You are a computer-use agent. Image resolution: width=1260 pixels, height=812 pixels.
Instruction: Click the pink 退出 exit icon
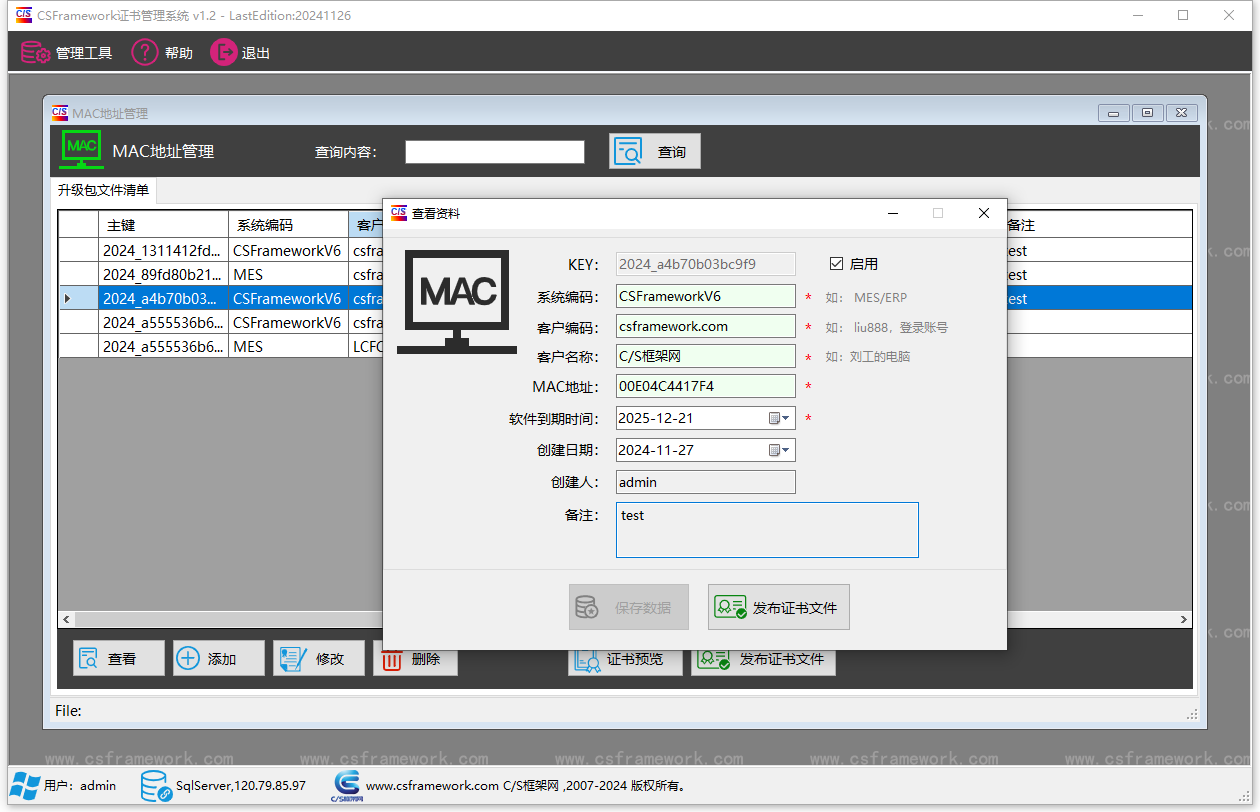point(223,52)
